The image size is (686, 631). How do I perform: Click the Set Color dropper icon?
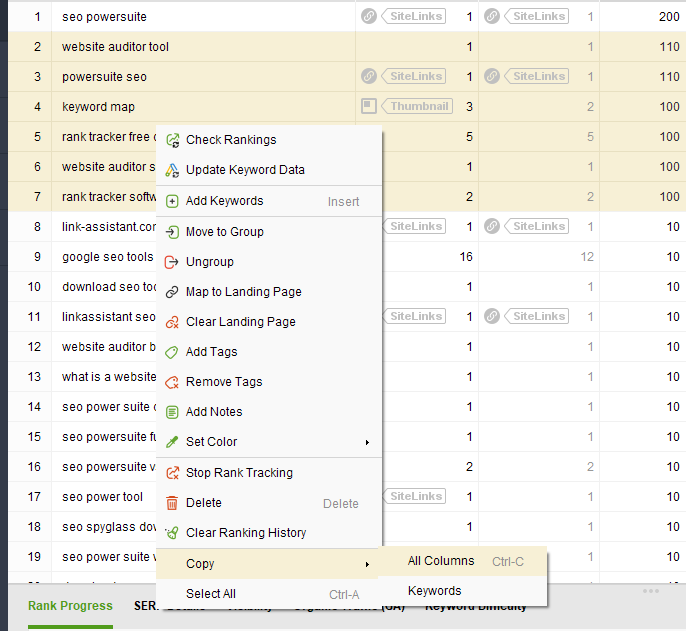(172, 442)
